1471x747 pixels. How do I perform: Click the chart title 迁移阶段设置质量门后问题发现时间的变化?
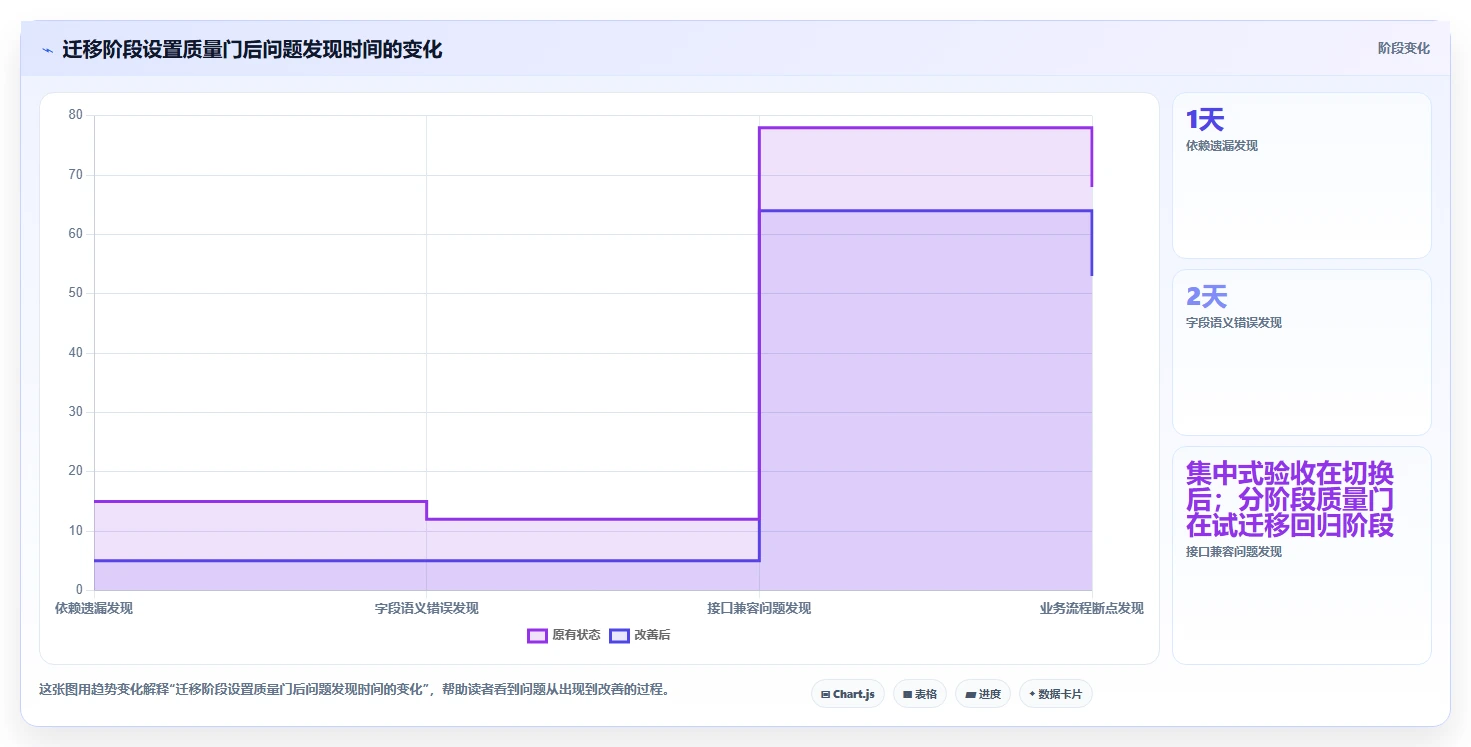point(252,49)
